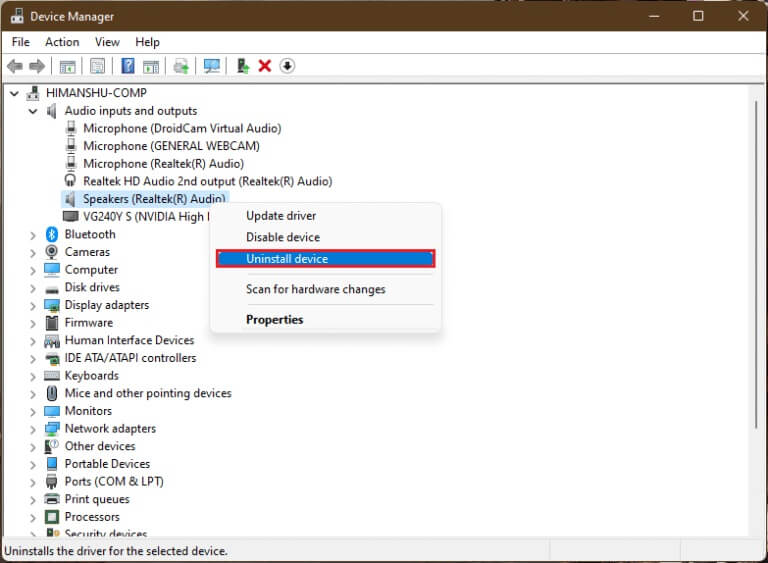Open the View menu

coord(107,42)
